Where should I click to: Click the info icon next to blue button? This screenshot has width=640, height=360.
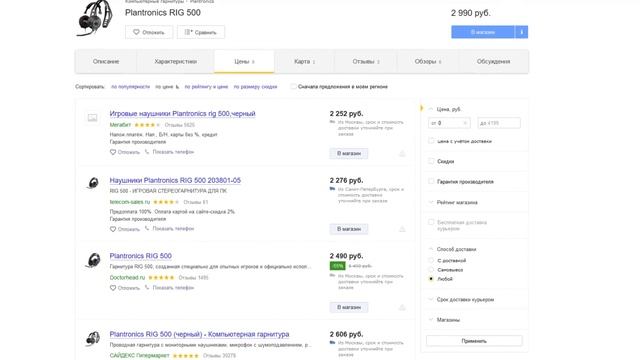click(x=521, y=32)
